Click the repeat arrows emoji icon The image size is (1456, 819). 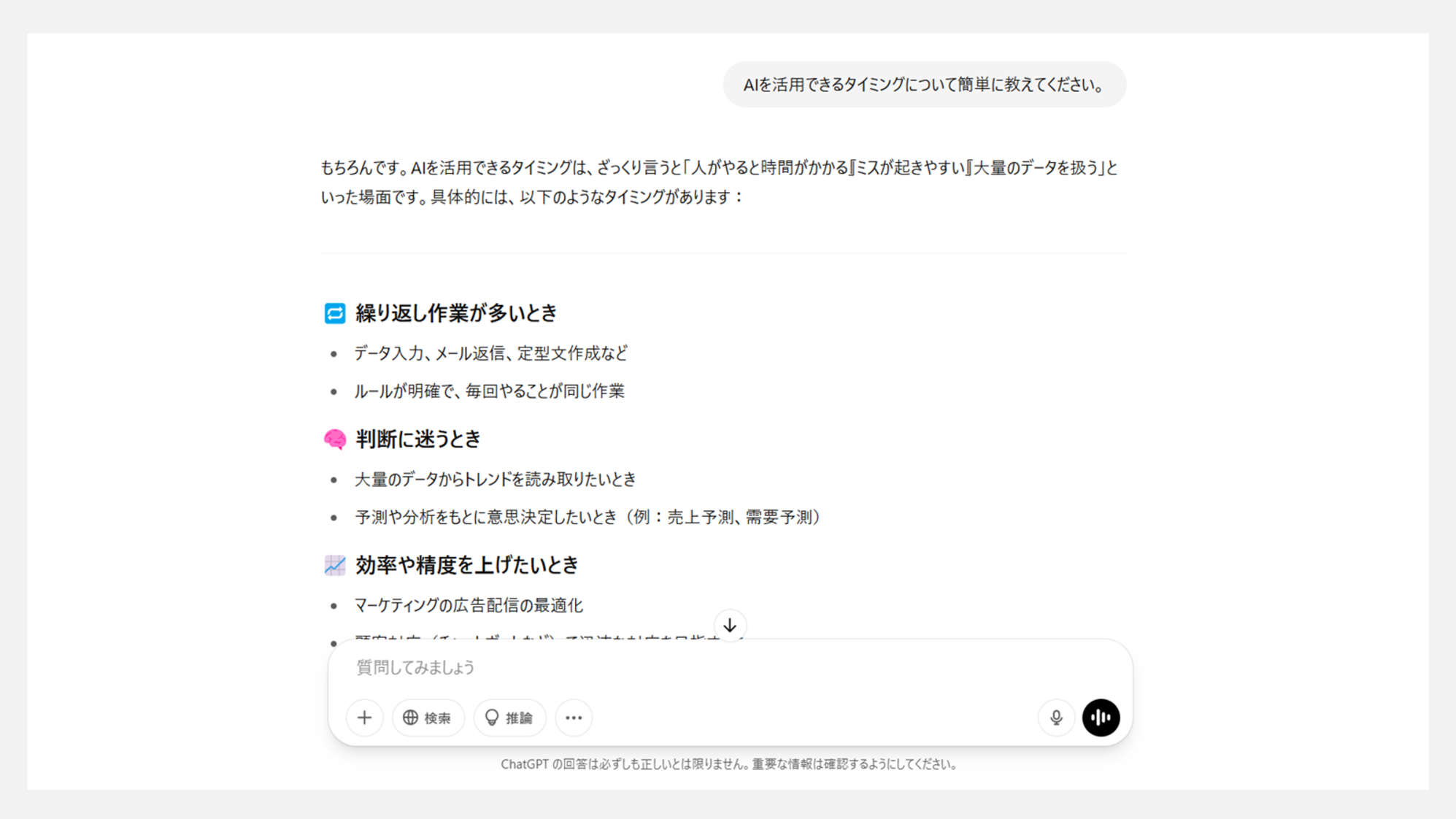tap(335, 313)
